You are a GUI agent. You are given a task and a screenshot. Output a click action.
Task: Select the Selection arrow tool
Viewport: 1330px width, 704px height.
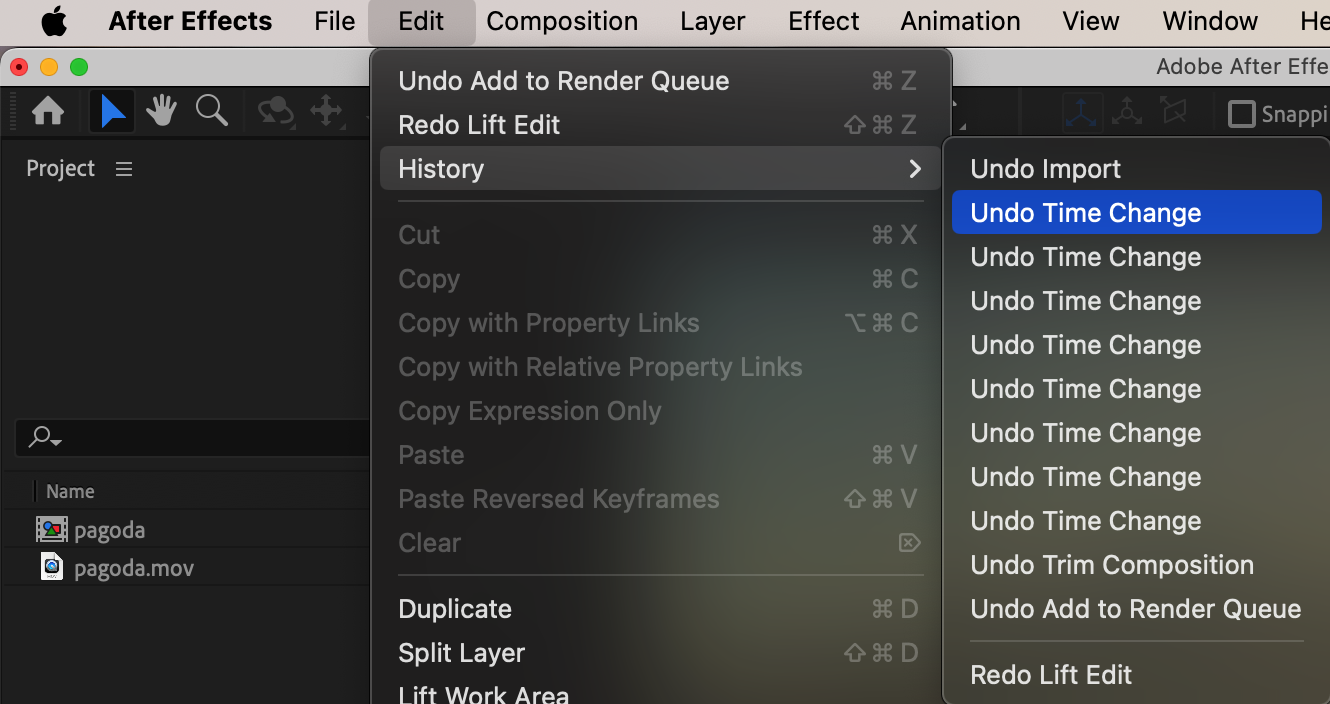point(112,112)
